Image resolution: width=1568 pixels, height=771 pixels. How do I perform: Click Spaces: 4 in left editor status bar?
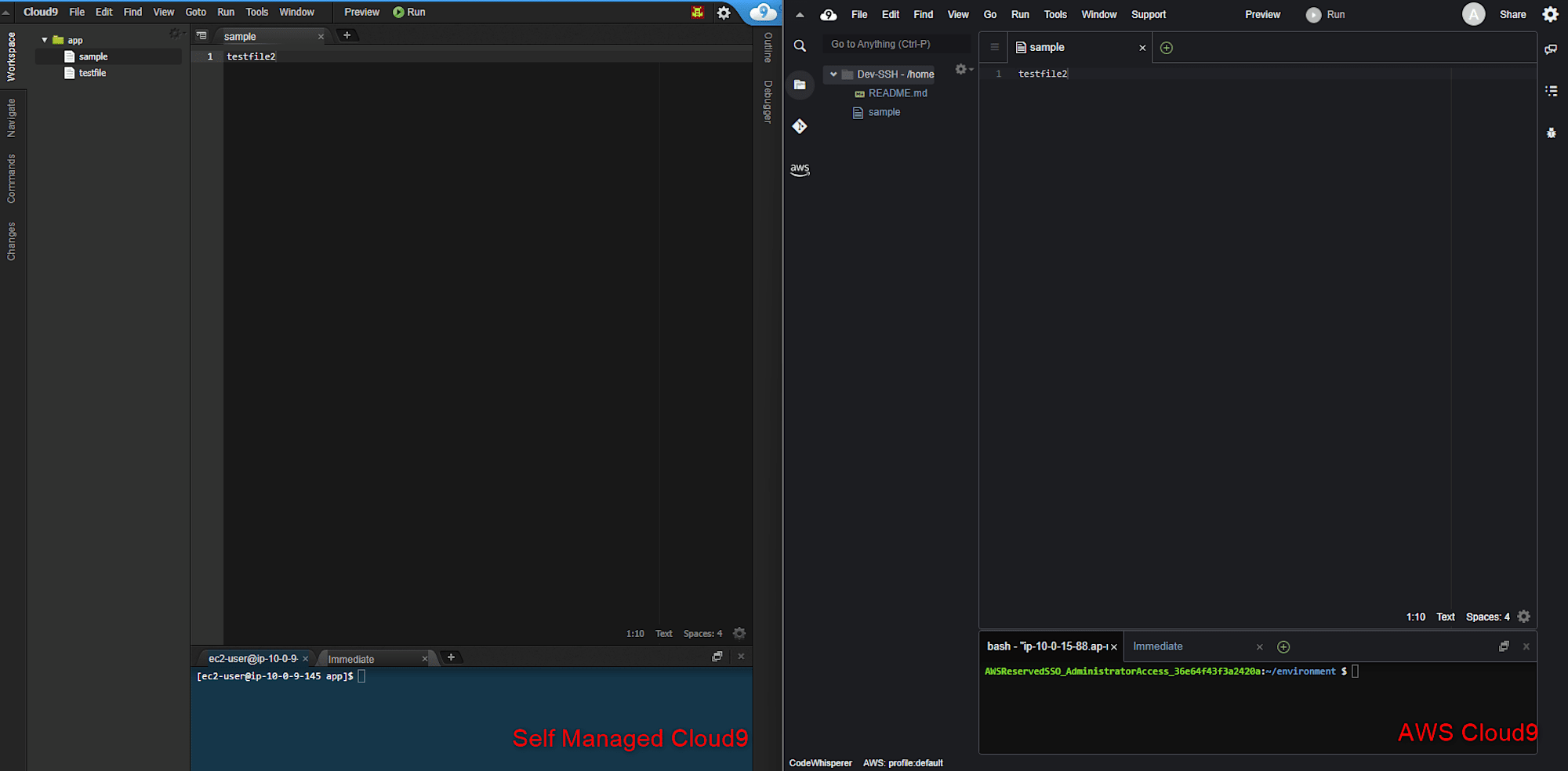coord(702,634)
